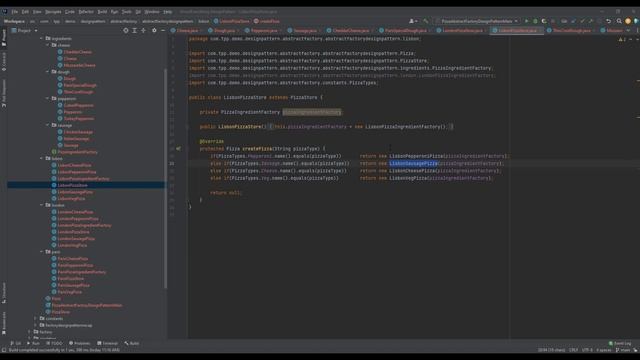This screenshot has width=640, height=360.
Task: Select PizzaIngredientFactory interface in tree
Action: click(77, 152)
